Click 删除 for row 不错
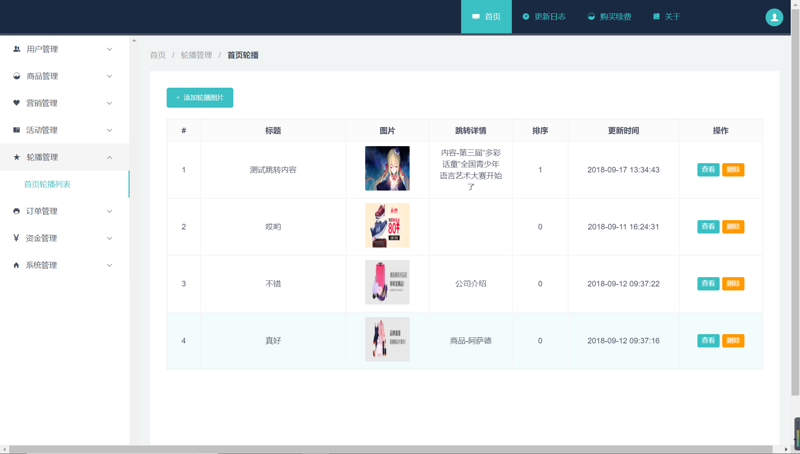The width and height of the screenshot is (800, 454). 733,284
